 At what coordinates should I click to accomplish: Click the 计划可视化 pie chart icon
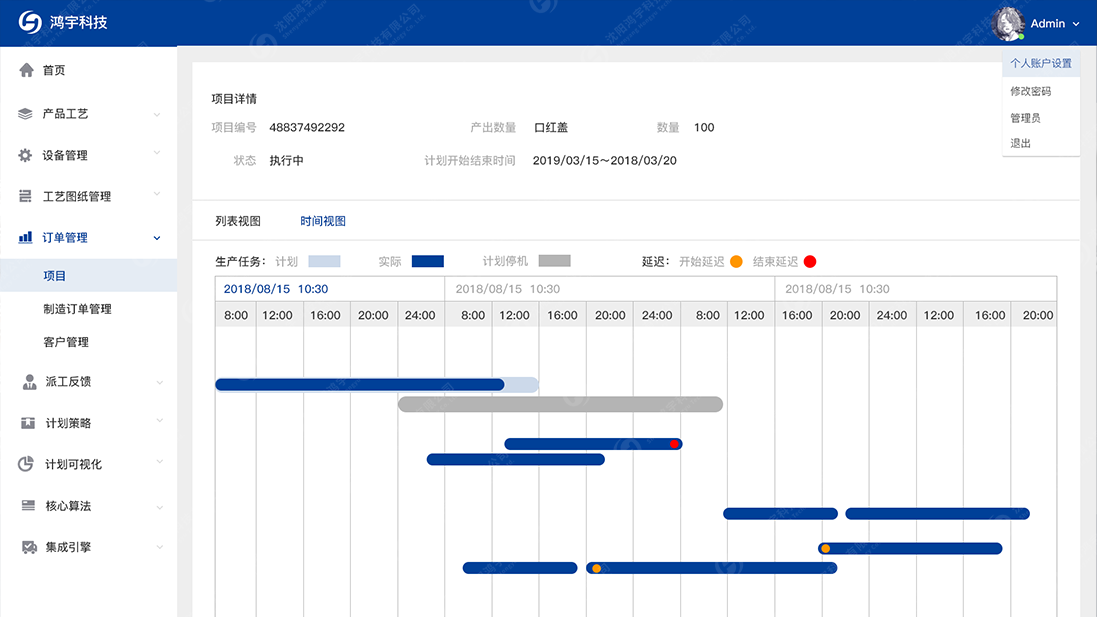click(x=27, y=465)
